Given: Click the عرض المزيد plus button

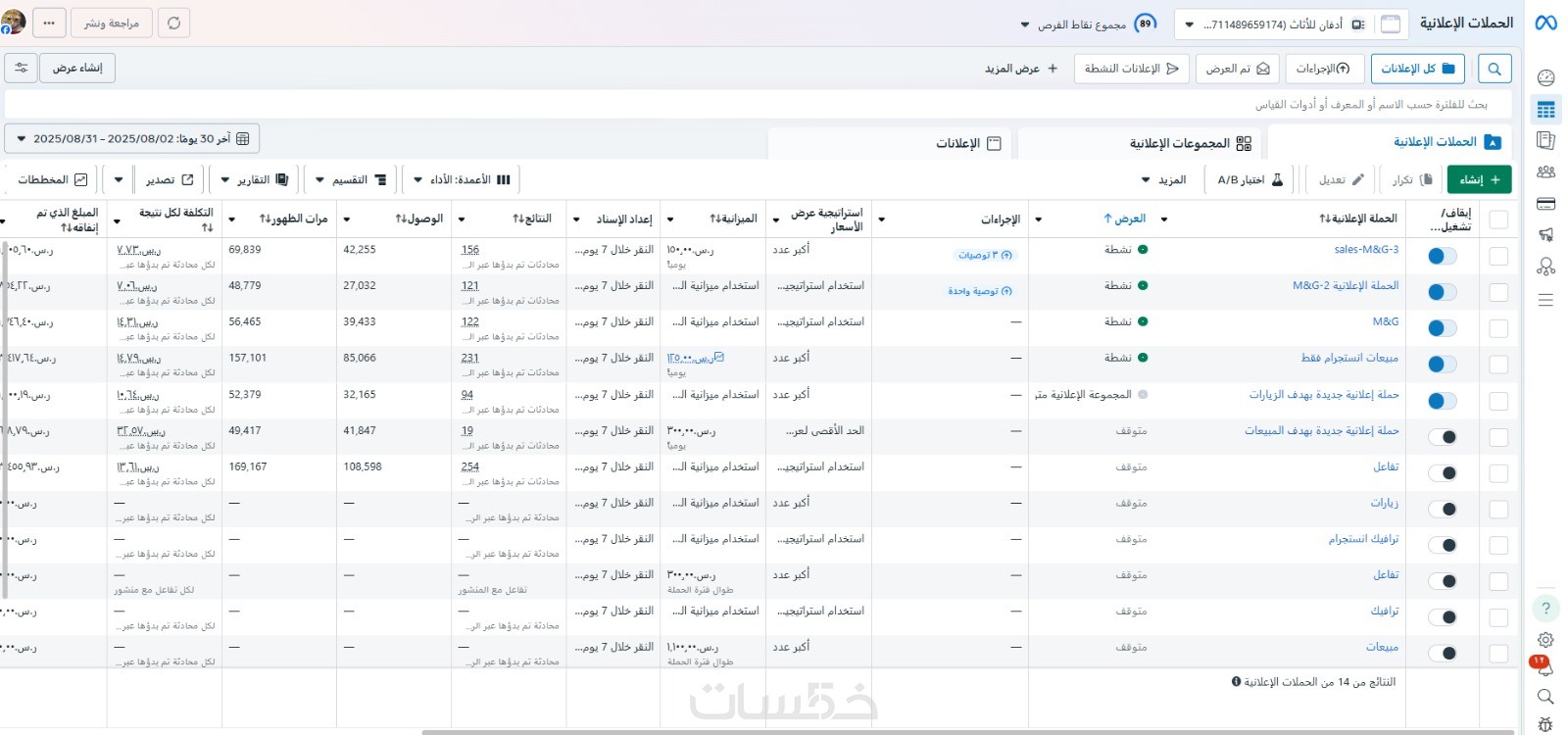Looking at the screenshot, I should pos(1021,69).
